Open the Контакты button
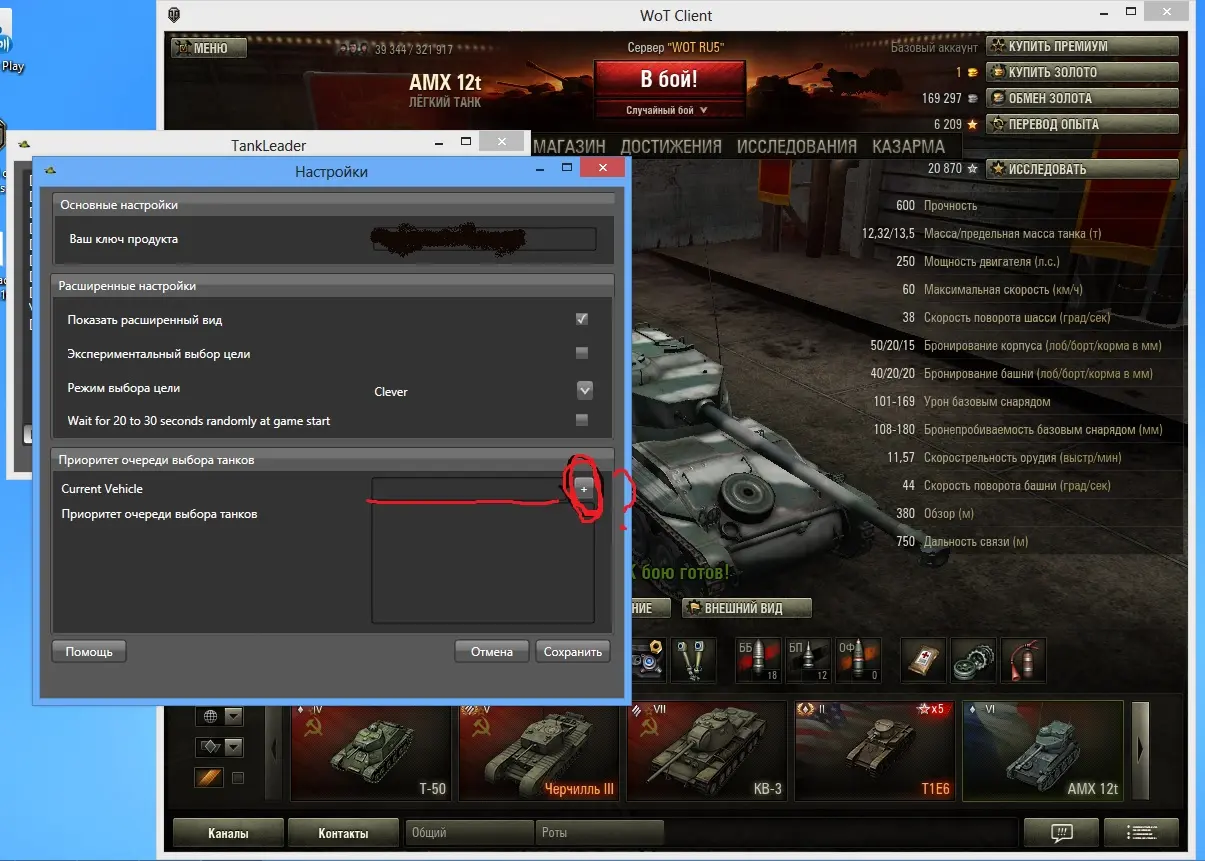This screenshot has width=1205, height=861. [343, 832]
